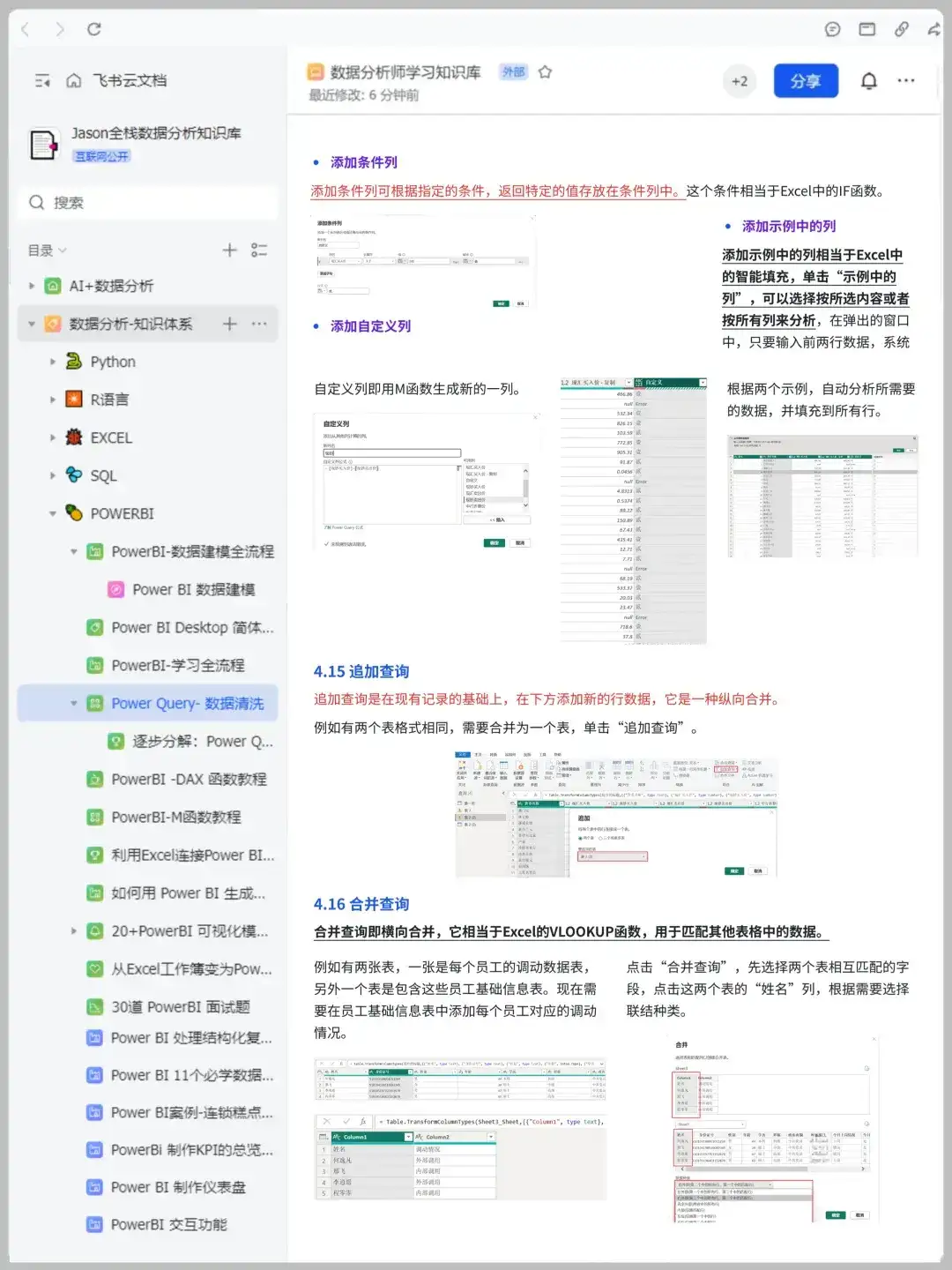The image size is (952, 1270).
Task: Navigate back using the back arrow
Action: coord(24,29)
